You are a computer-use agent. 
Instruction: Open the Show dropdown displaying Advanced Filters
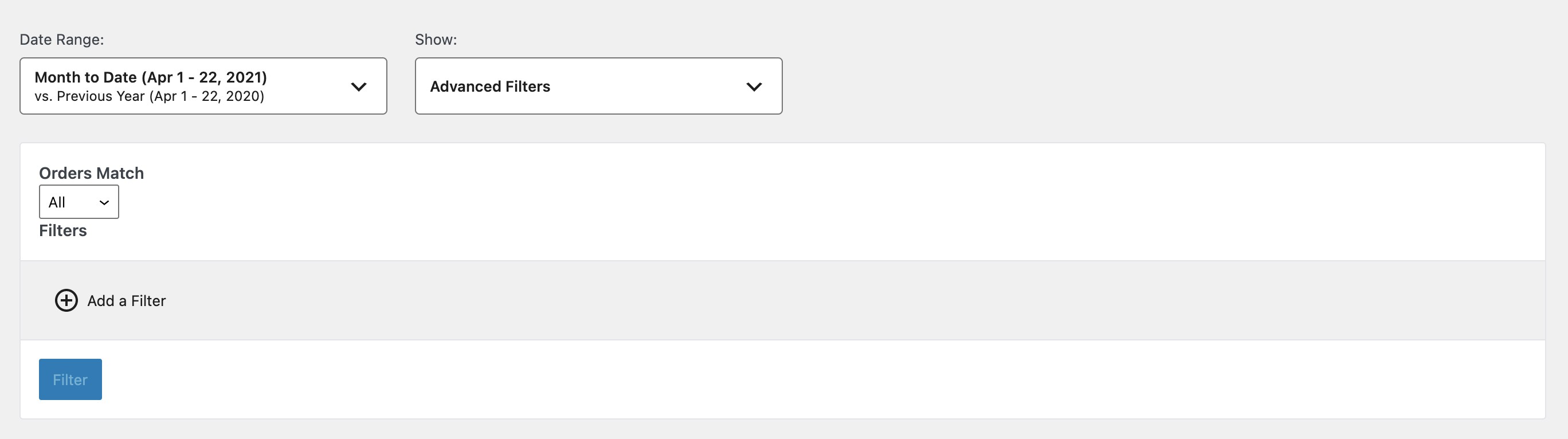(598, 86)
